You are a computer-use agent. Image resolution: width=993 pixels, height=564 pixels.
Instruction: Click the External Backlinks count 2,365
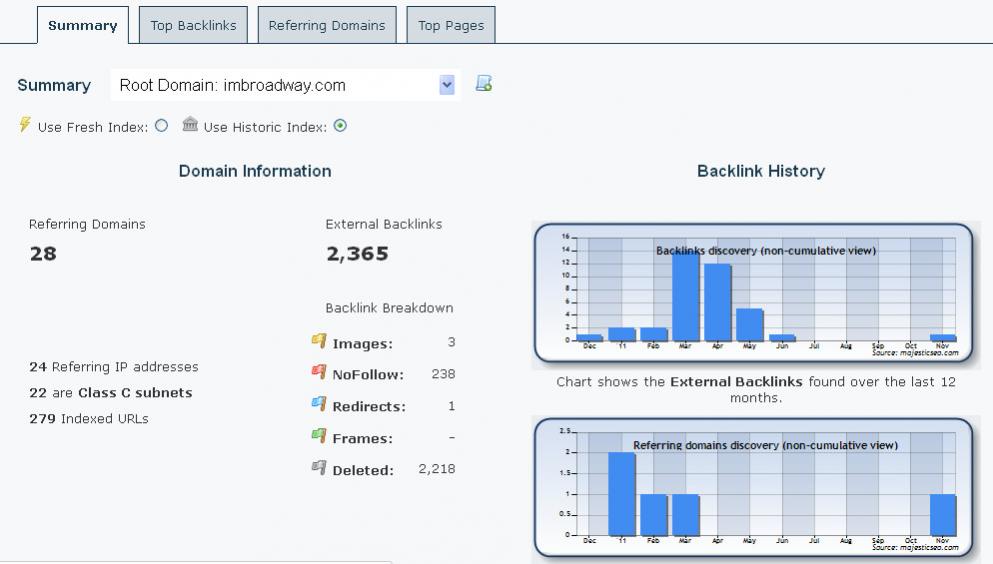(357, 254)
